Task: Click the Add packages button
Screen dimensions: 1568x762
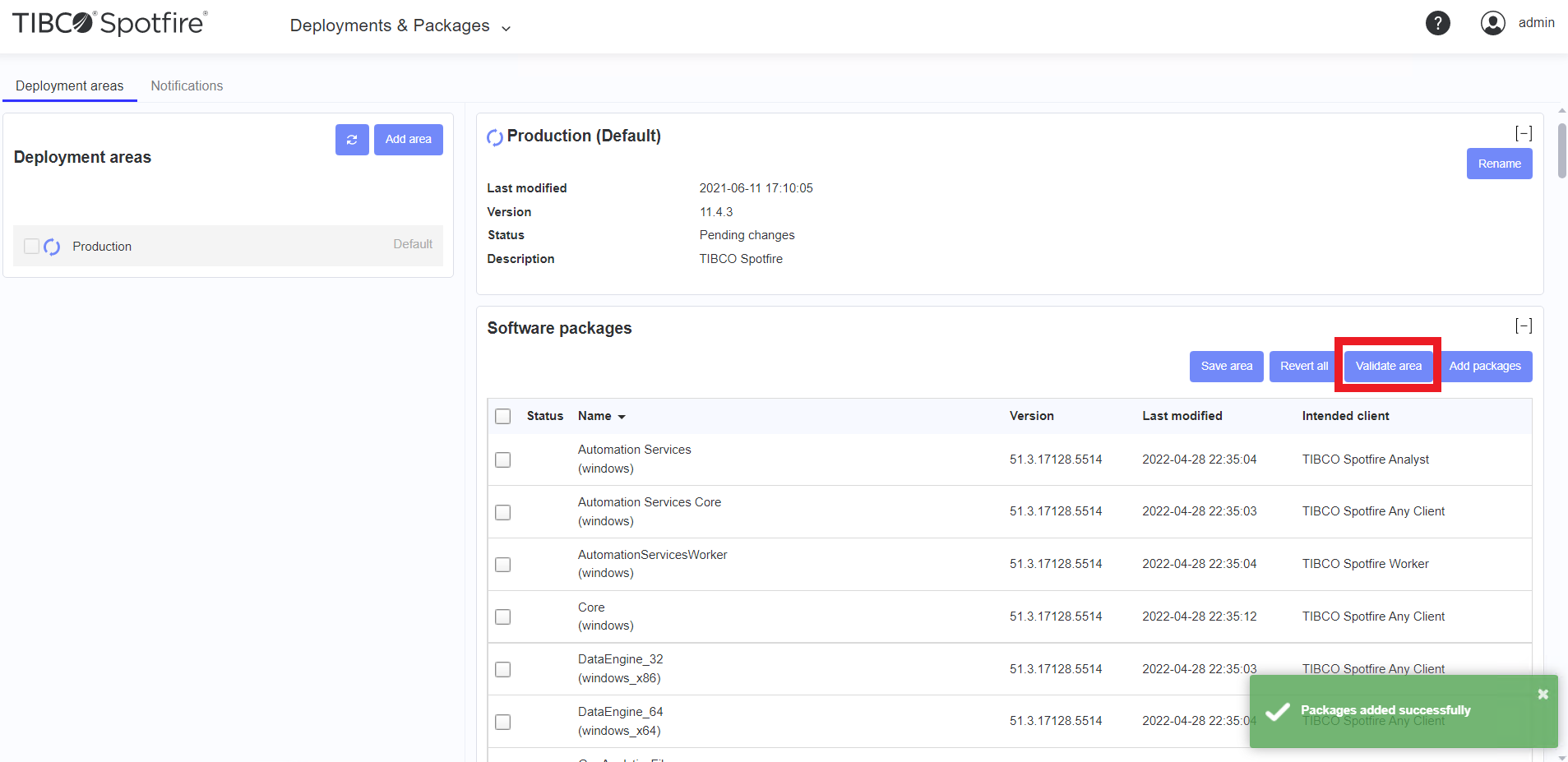Action: (1485, 367)
